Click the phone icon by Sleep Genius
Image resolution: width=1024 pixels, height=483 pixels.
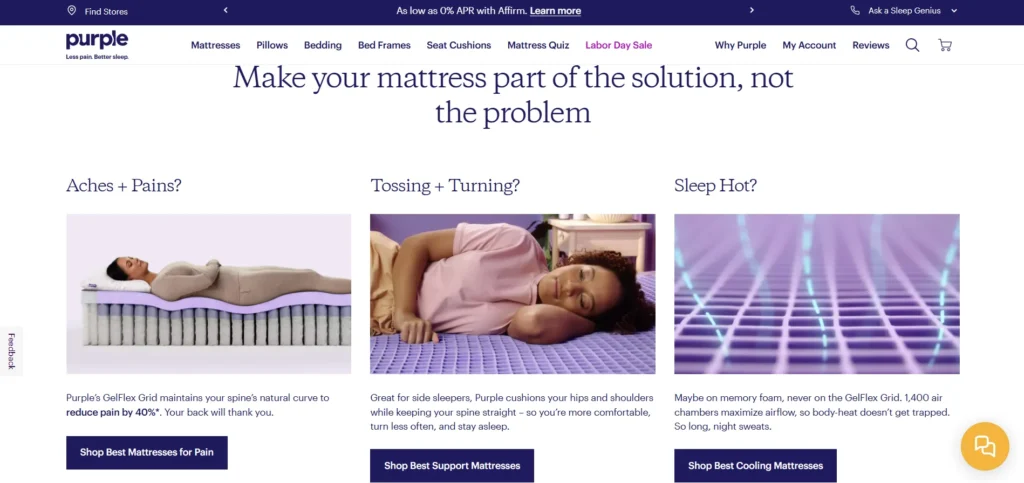tap(855, 10)
